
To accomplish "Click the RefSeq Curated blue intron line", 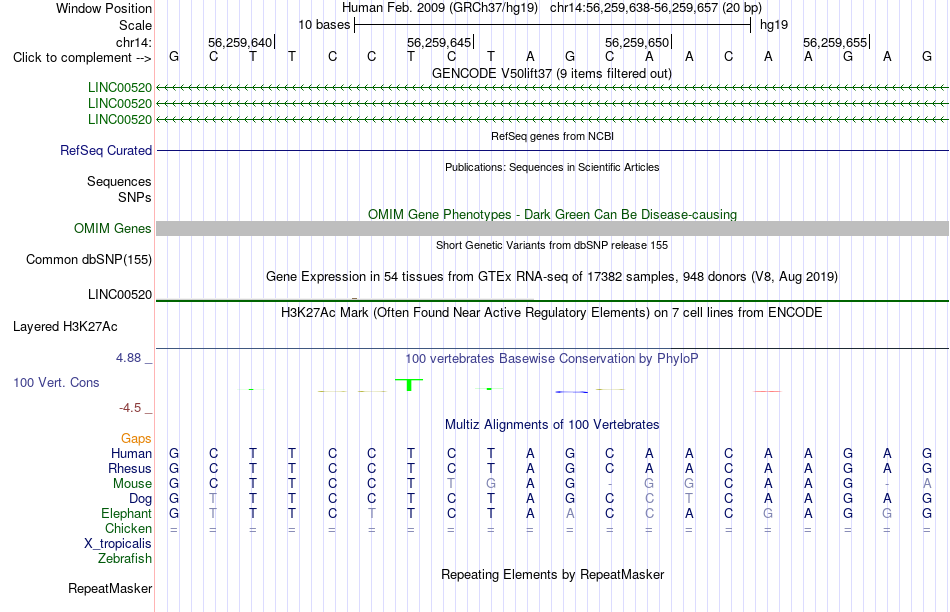I will pyautogui.click(x=553, y=150).
